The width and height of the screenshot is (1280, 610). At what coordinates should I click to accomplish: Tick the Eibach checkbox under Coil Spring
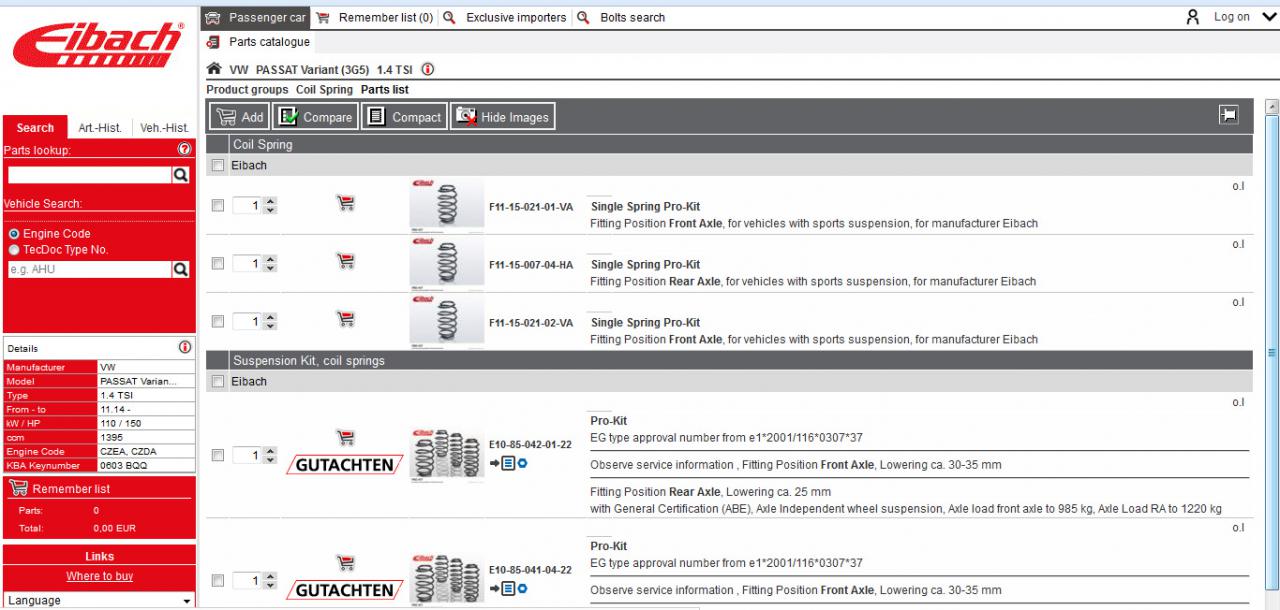pos(218,166)
